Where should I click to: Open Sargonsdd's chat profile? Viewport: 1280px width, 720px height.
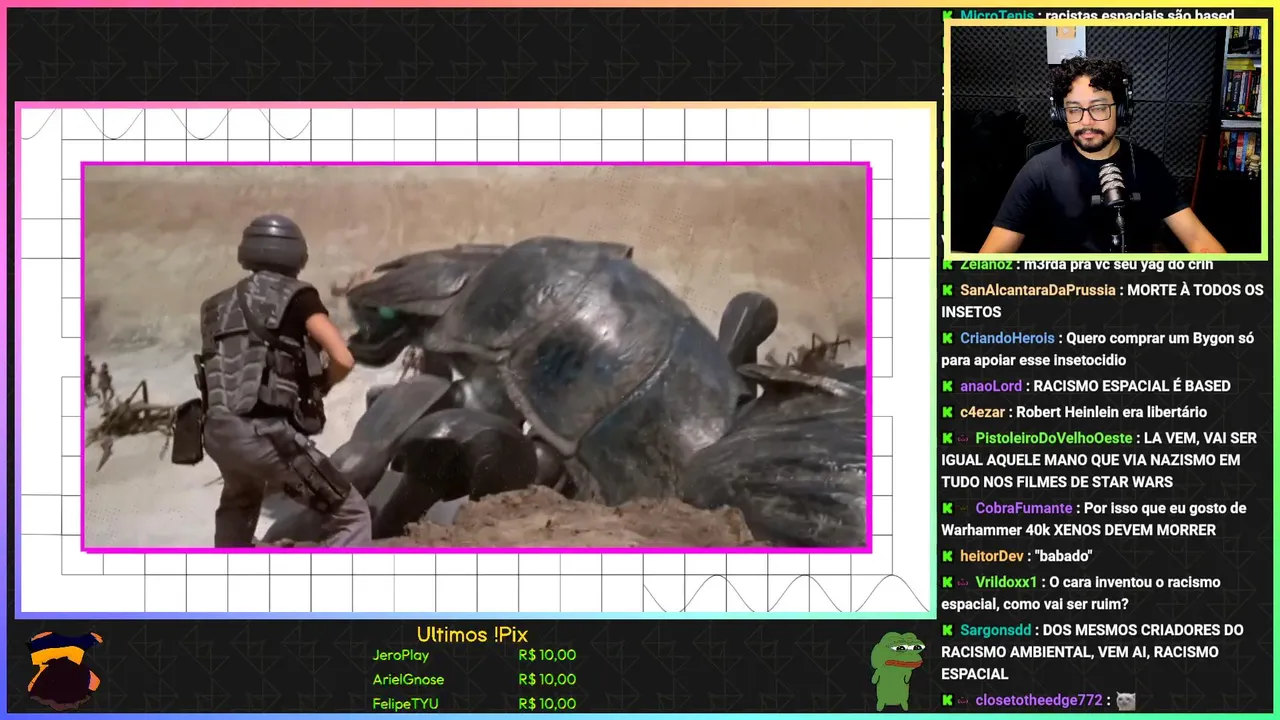pos(996,630)
